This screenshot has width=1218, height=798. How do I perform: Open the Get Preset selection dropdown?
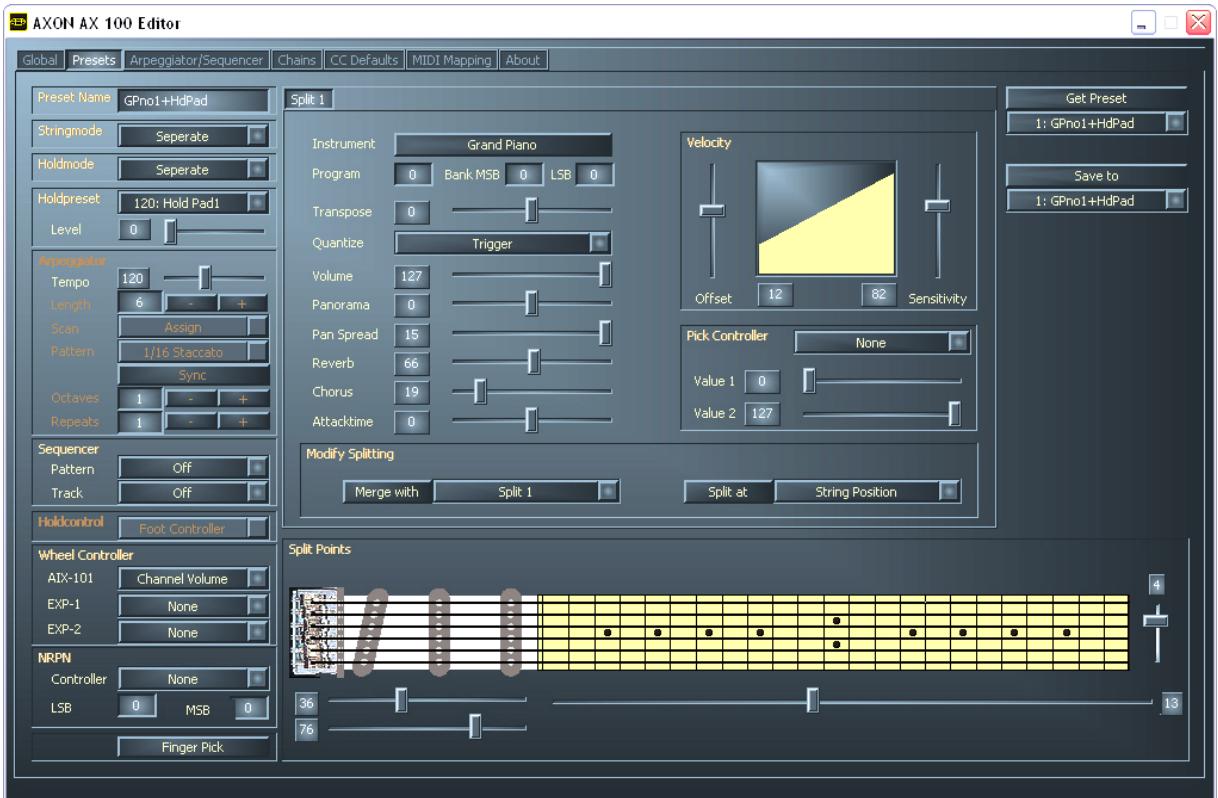point(1096,122)
